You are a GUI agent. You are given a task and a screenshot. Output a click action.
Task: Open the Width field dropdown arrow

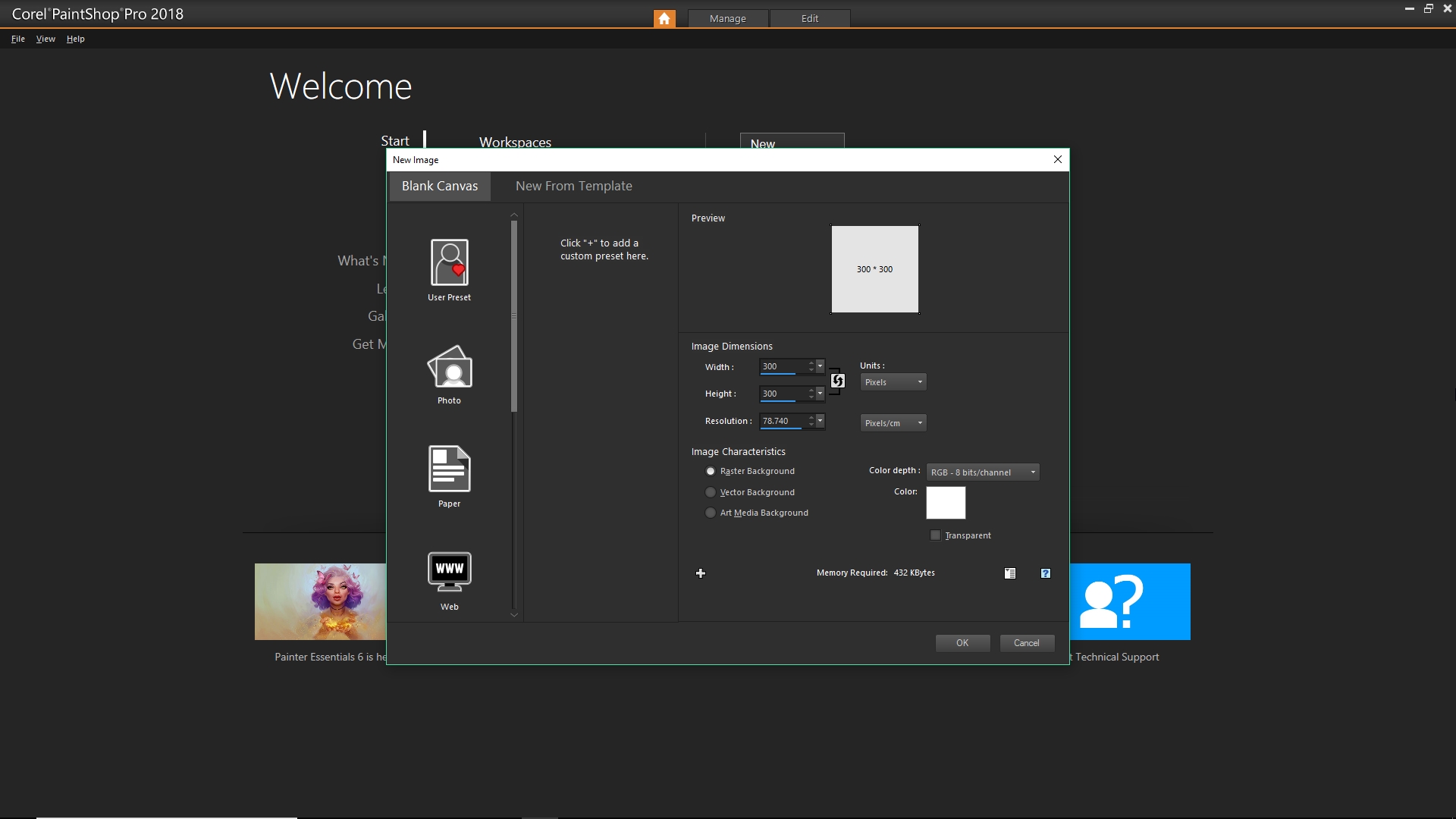point(820,366)
